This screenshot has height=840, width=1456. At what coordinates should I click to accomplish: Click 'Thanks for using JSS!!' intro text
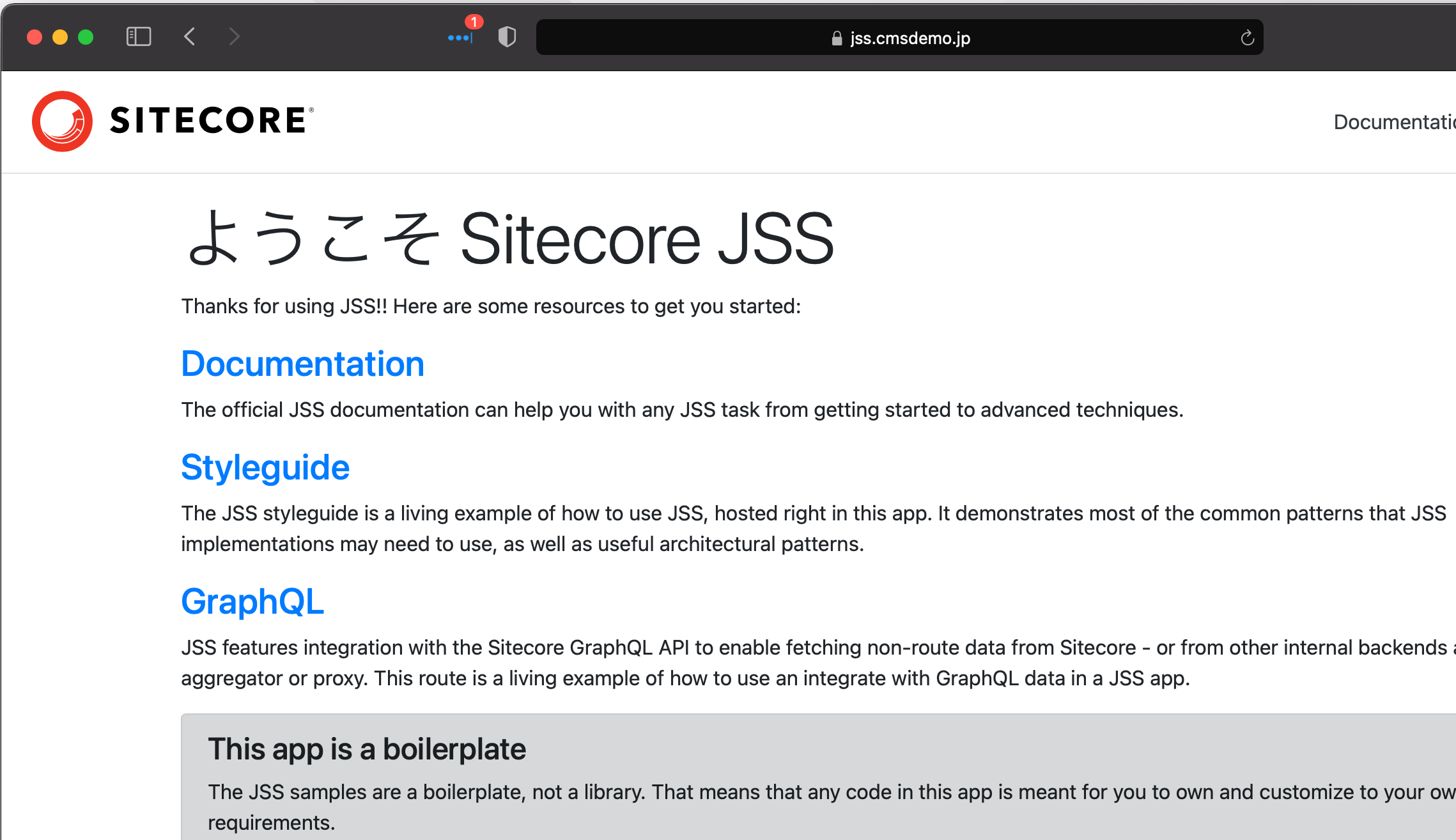coord(491,306)
